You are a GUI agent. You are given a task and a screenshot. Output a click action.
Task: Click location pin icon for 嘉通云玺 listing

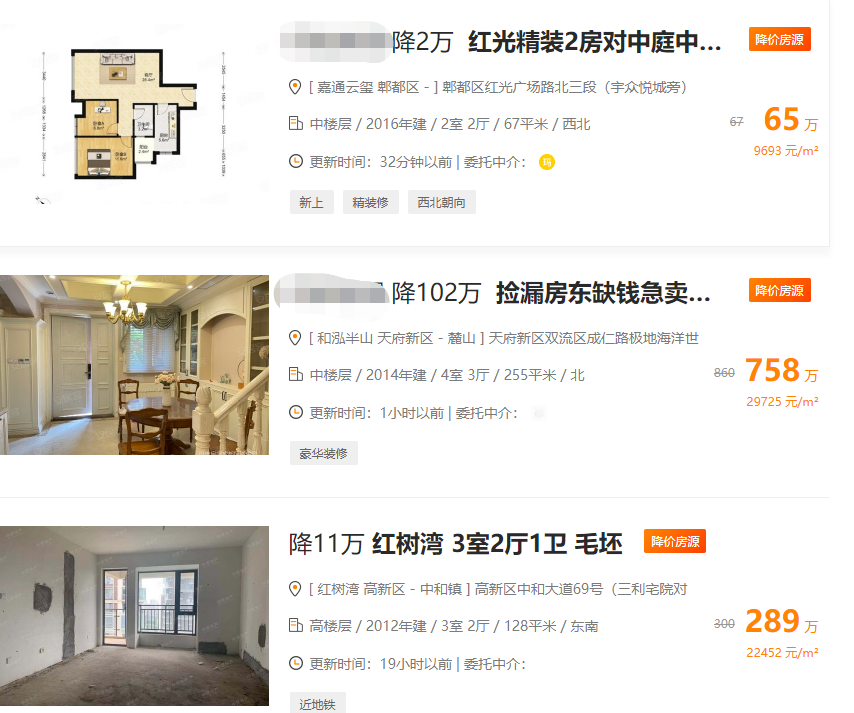[x=295, y=87]
